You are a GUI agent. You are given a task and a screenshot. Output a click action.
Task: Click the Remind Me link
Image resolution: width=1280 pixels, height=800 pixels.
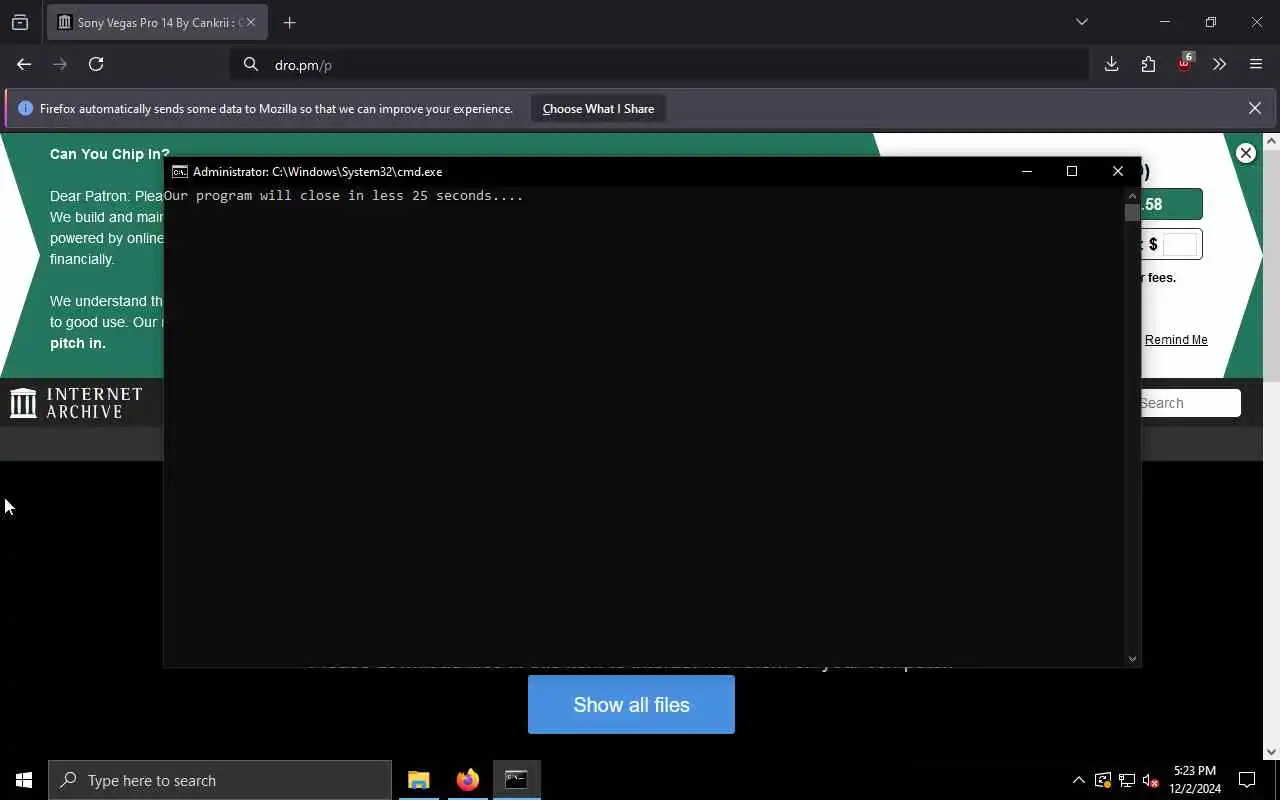coord(1176,340)
